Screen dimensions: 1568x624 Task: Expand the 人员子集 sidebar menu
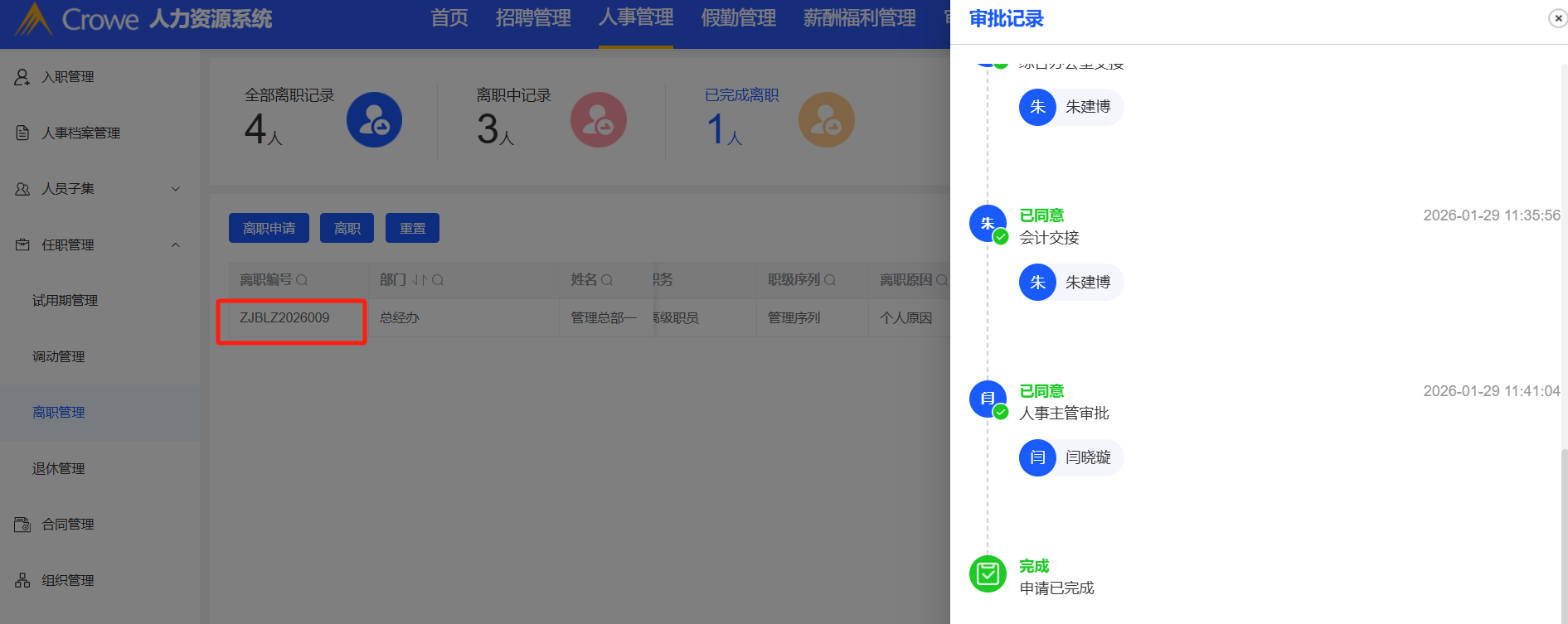(175, 189)
